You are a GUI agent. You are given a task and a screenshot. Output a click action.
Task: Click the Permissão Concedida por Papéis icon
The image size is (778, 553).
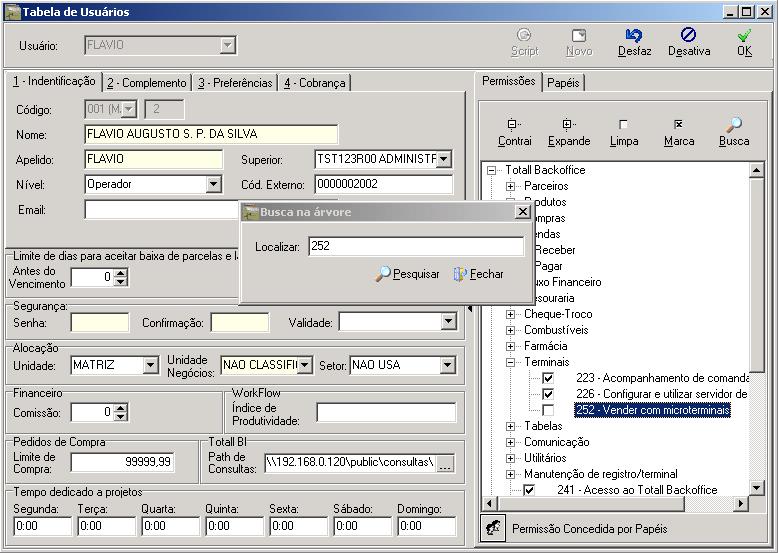(493, 529)
